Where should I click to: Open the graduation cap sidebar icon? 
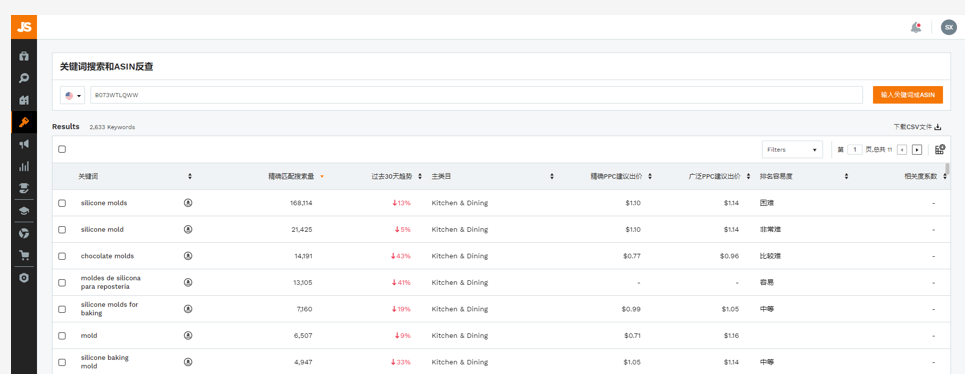tap(24, 211)
